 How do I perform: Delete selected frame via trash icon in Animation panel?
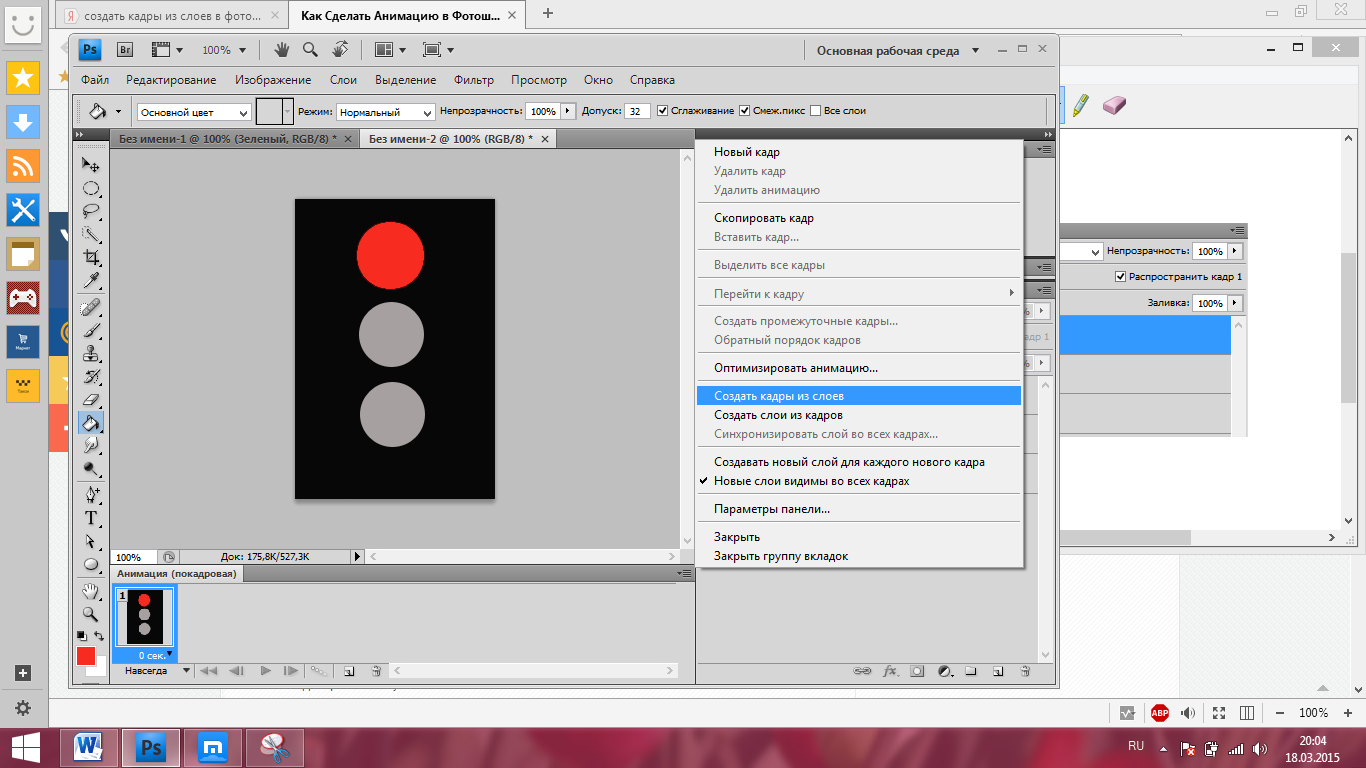(376, 671)
